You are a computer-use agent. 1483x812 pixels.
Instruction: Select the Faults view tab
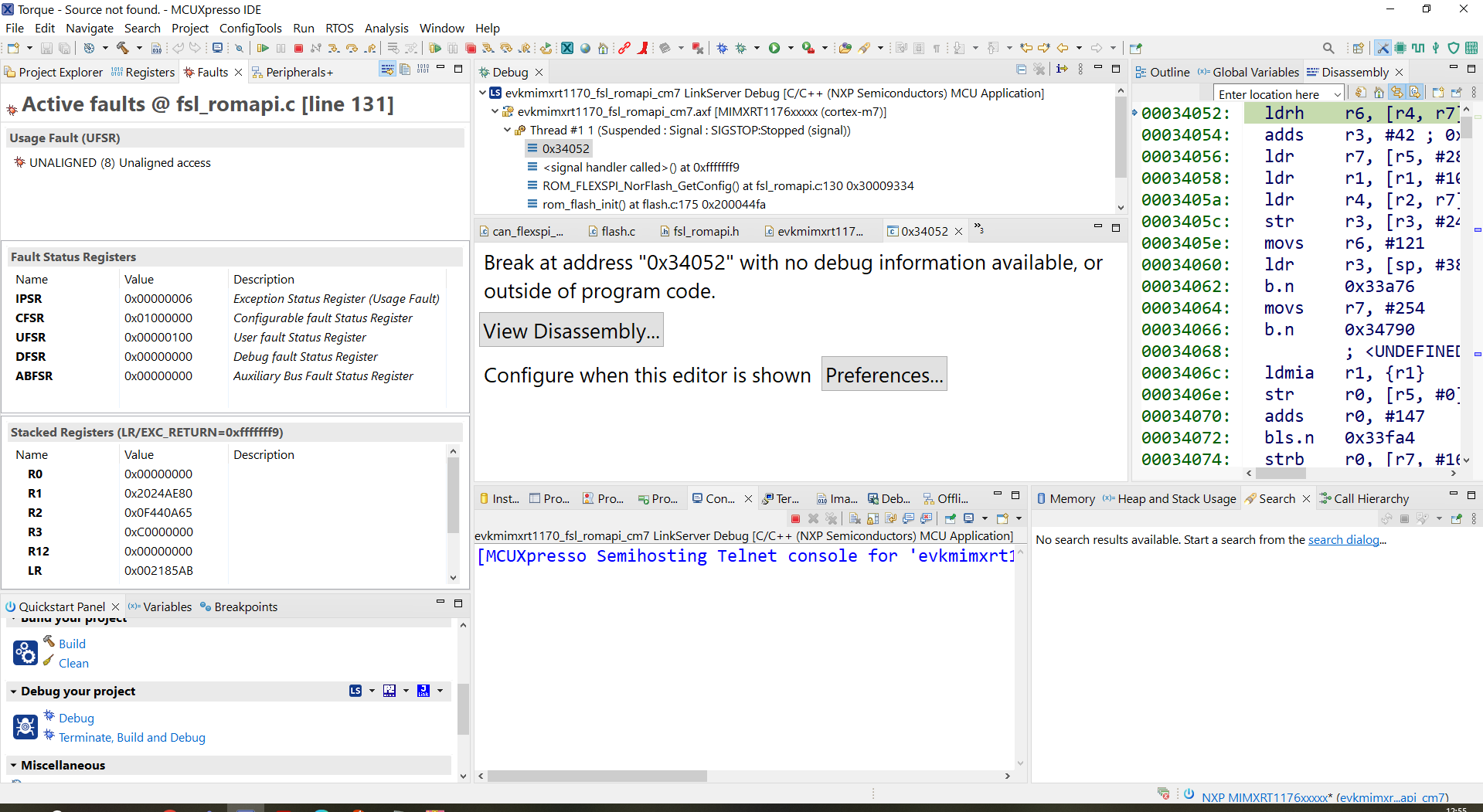213,71
